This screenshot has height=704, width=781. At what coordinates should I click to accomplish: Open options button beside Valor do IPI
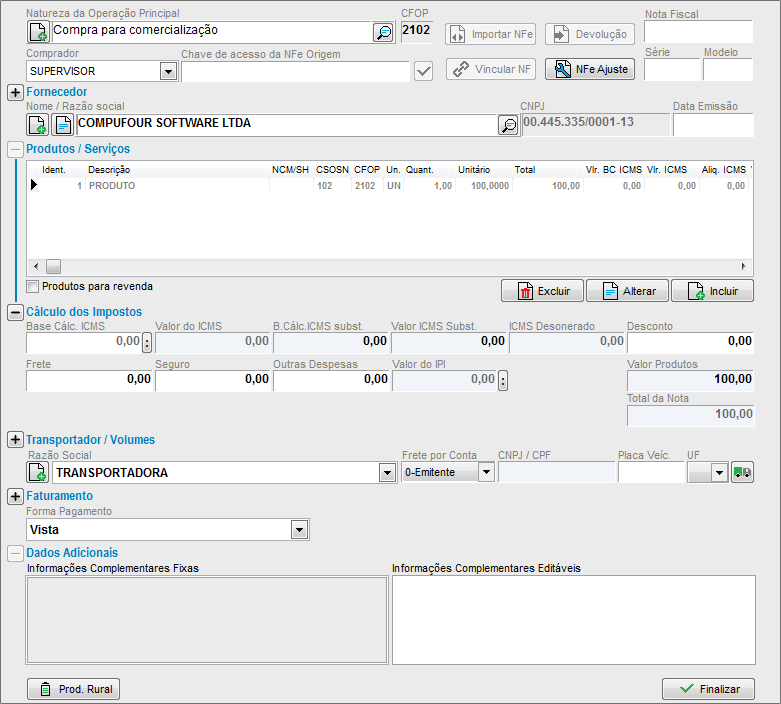[503, 381]
